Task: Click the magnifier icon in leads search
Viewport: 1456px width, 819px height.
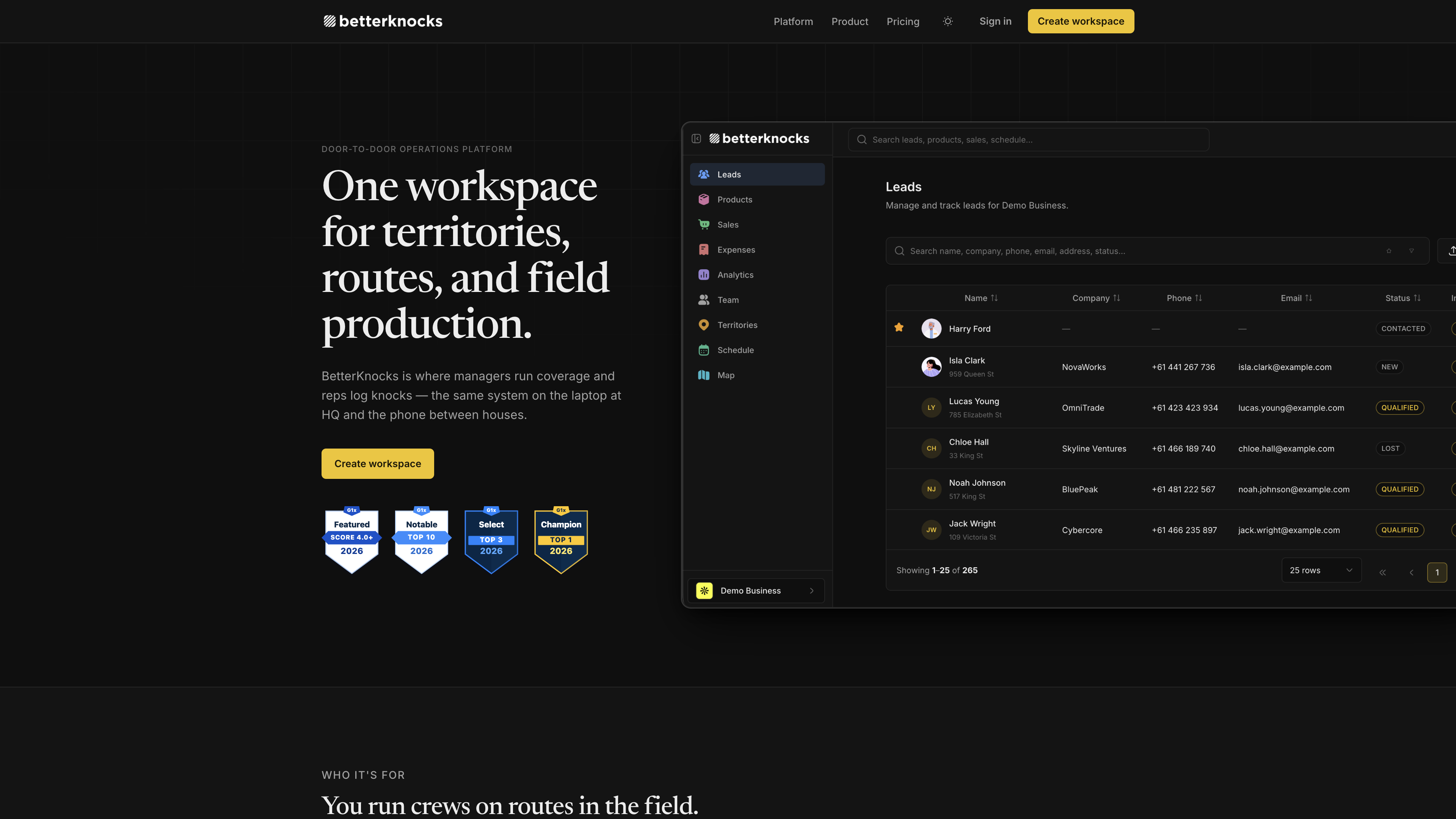Action: 899,251
